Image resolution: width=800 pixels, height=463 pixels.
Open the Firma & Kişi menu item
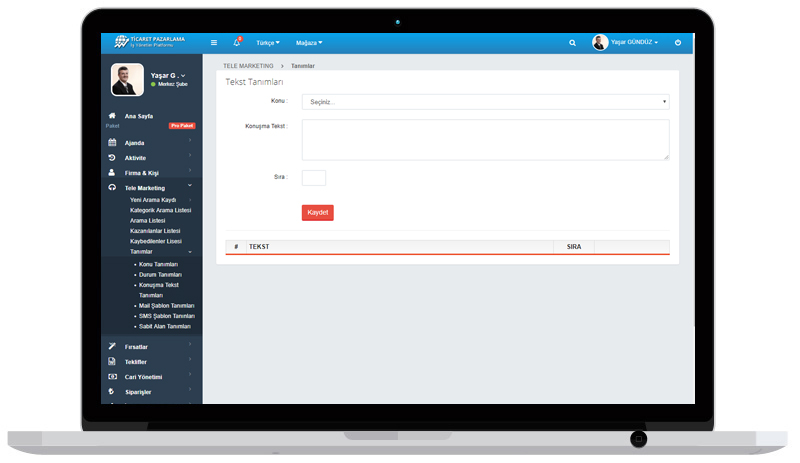click(x=142, y=173)
